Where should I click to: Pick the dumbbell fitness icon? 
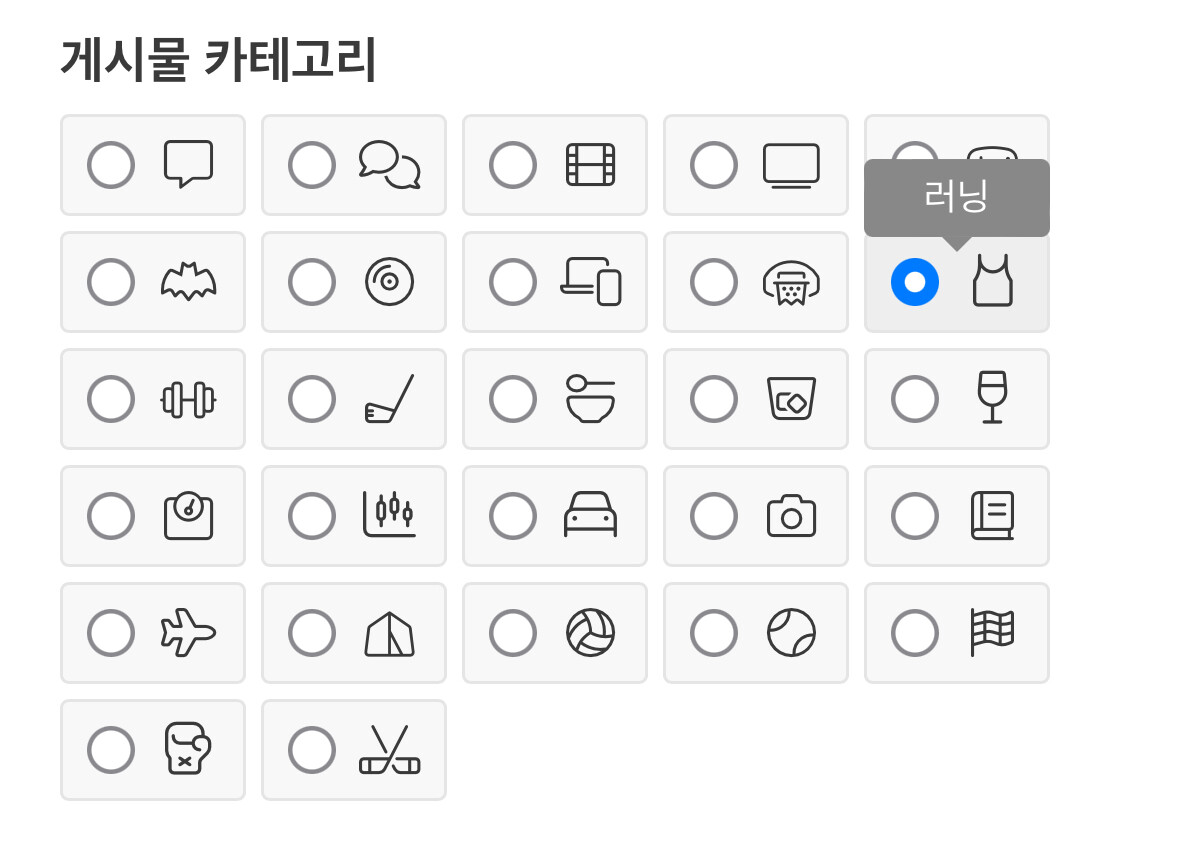pyautogui.click(x=188, y=399)
